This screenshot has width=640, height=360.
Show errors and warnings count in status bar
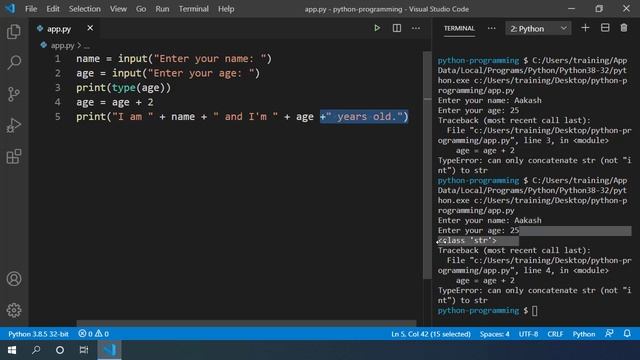tap(93, 333)
